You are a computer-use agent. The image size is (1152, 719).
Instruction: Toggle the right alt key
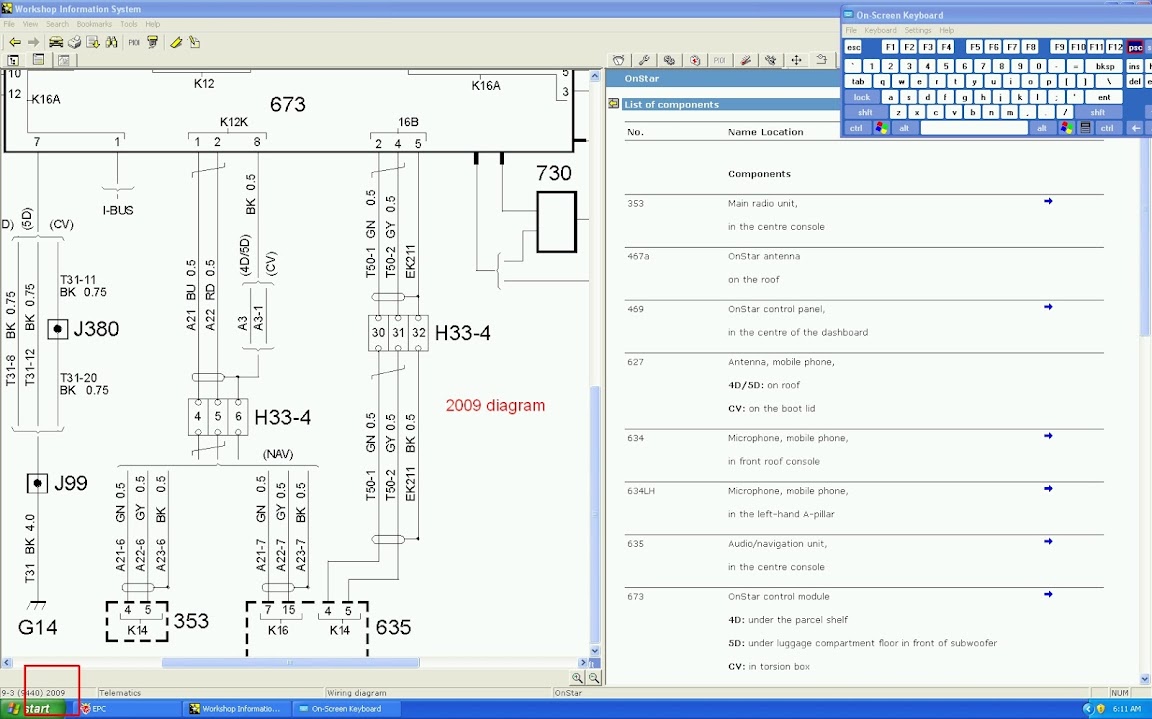click(1042, 128)
